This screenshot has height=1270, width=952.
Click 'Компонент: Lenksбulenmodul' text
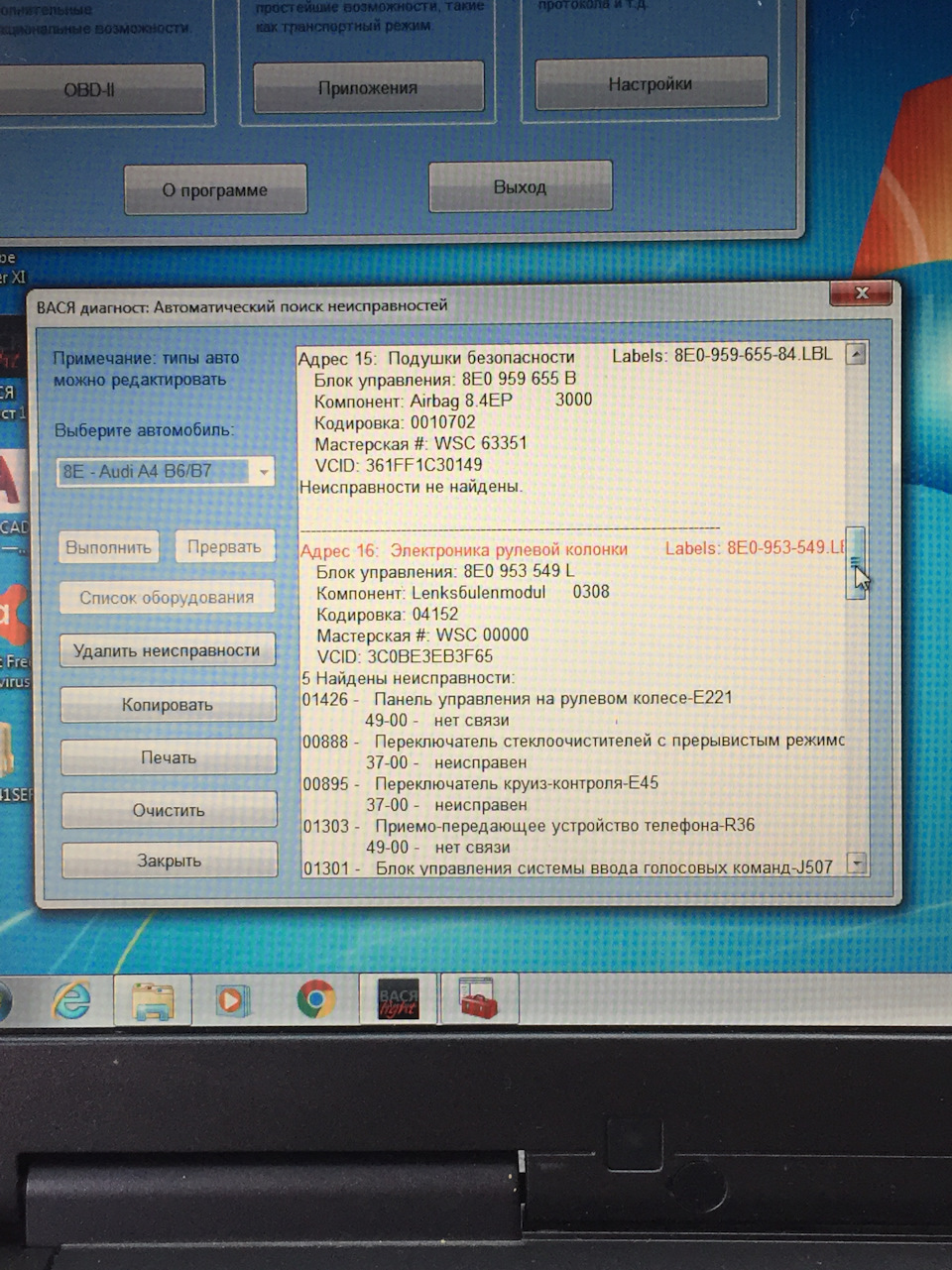click(431, 593)
